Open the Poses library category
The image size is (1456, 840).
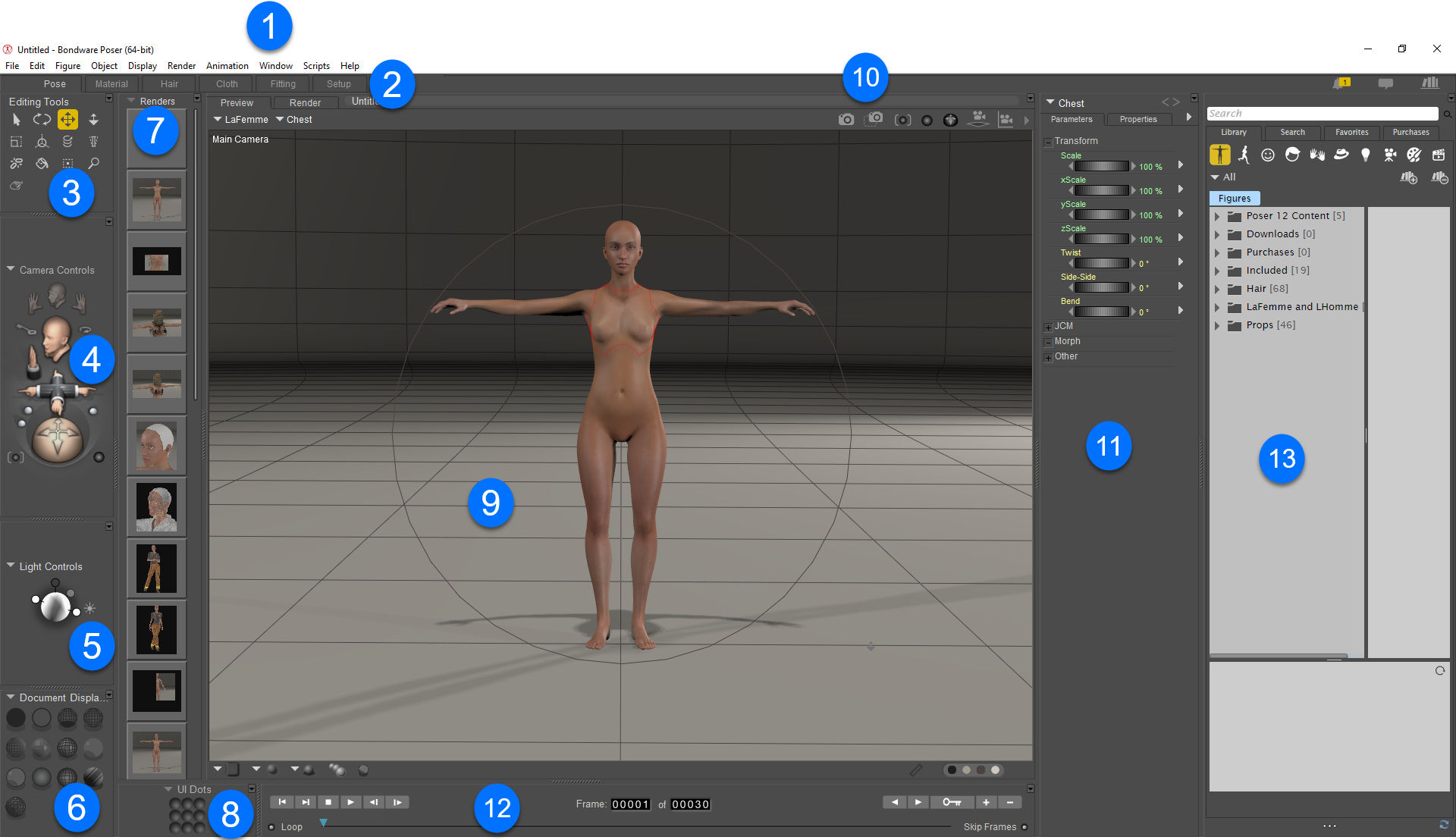click(1244, 155)
